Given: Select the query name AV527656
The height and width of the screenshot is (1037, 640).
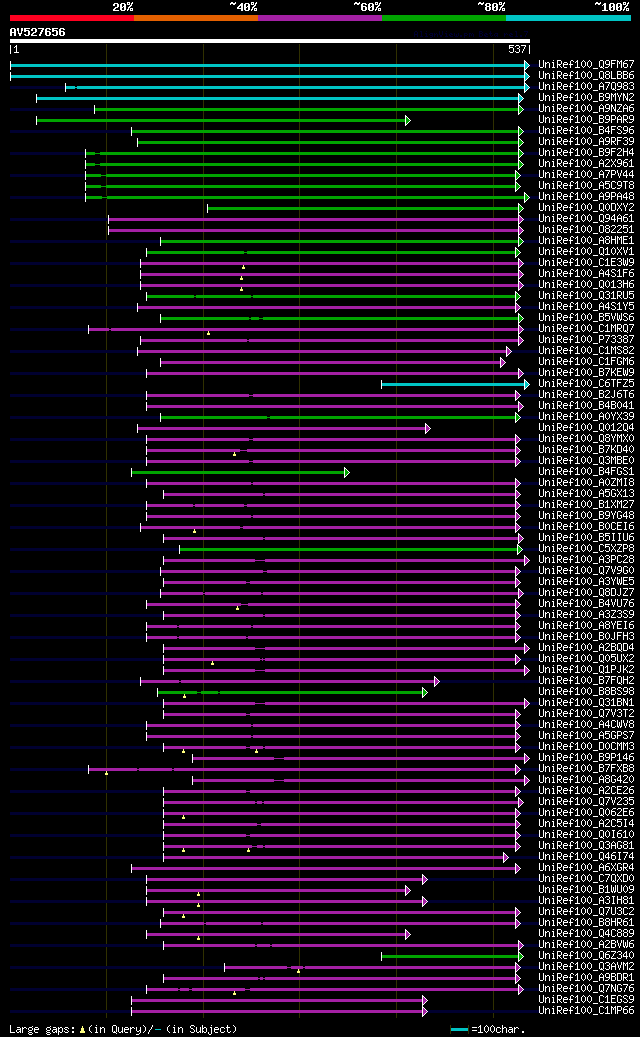Looking at the screenshot, I should (38, 32).
